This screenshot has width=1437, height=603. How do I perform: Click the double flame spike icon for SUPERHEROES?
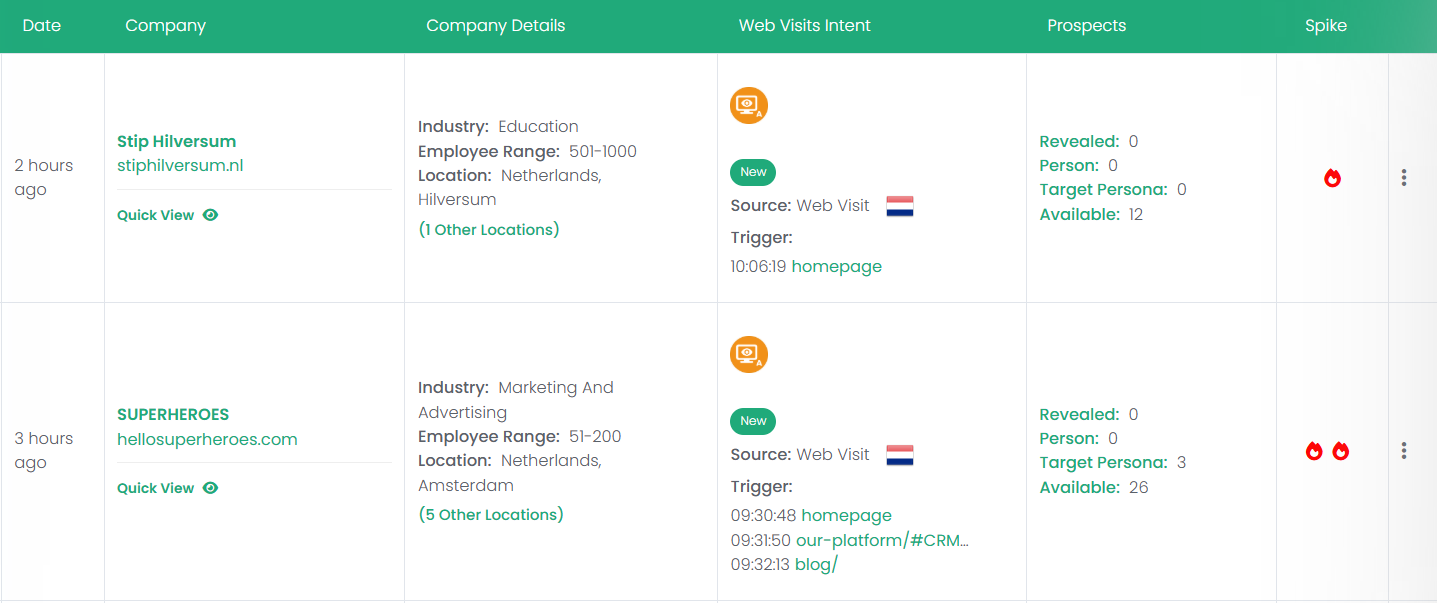(1327, 451)
